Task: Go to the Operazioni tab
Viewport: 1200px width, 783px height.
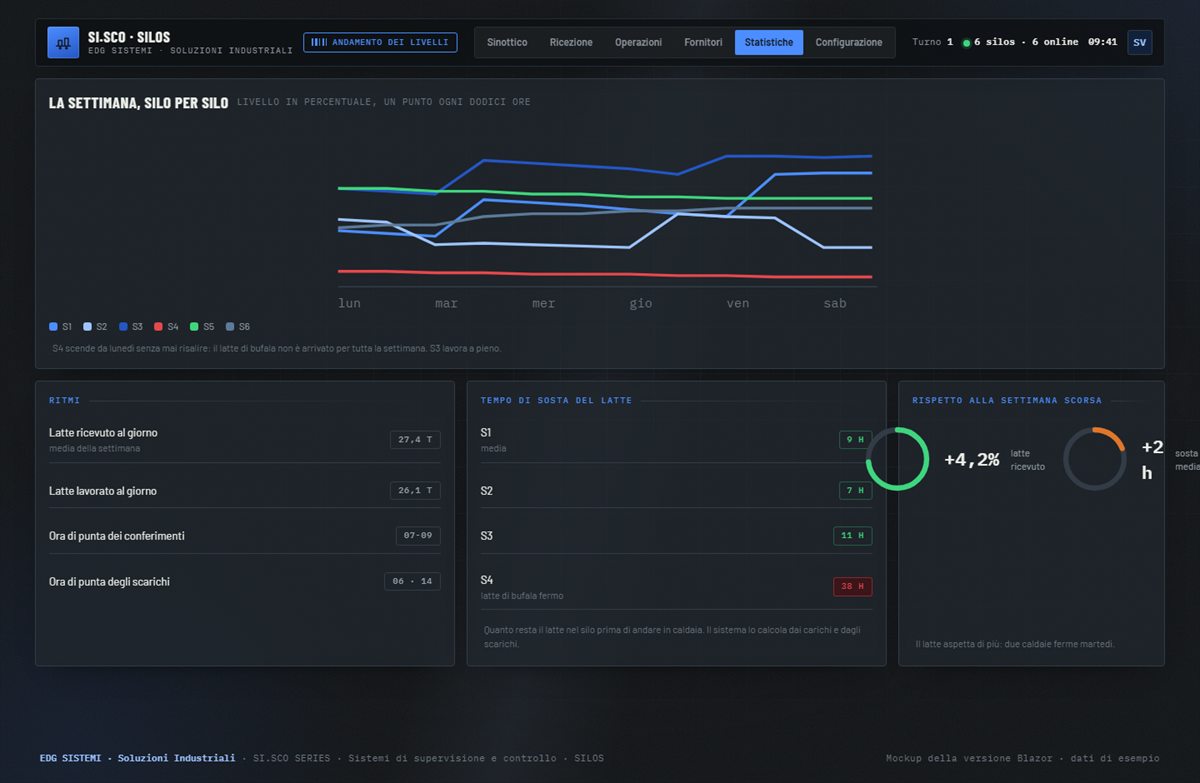Action: pyautogui.click(x=638, y=42)
